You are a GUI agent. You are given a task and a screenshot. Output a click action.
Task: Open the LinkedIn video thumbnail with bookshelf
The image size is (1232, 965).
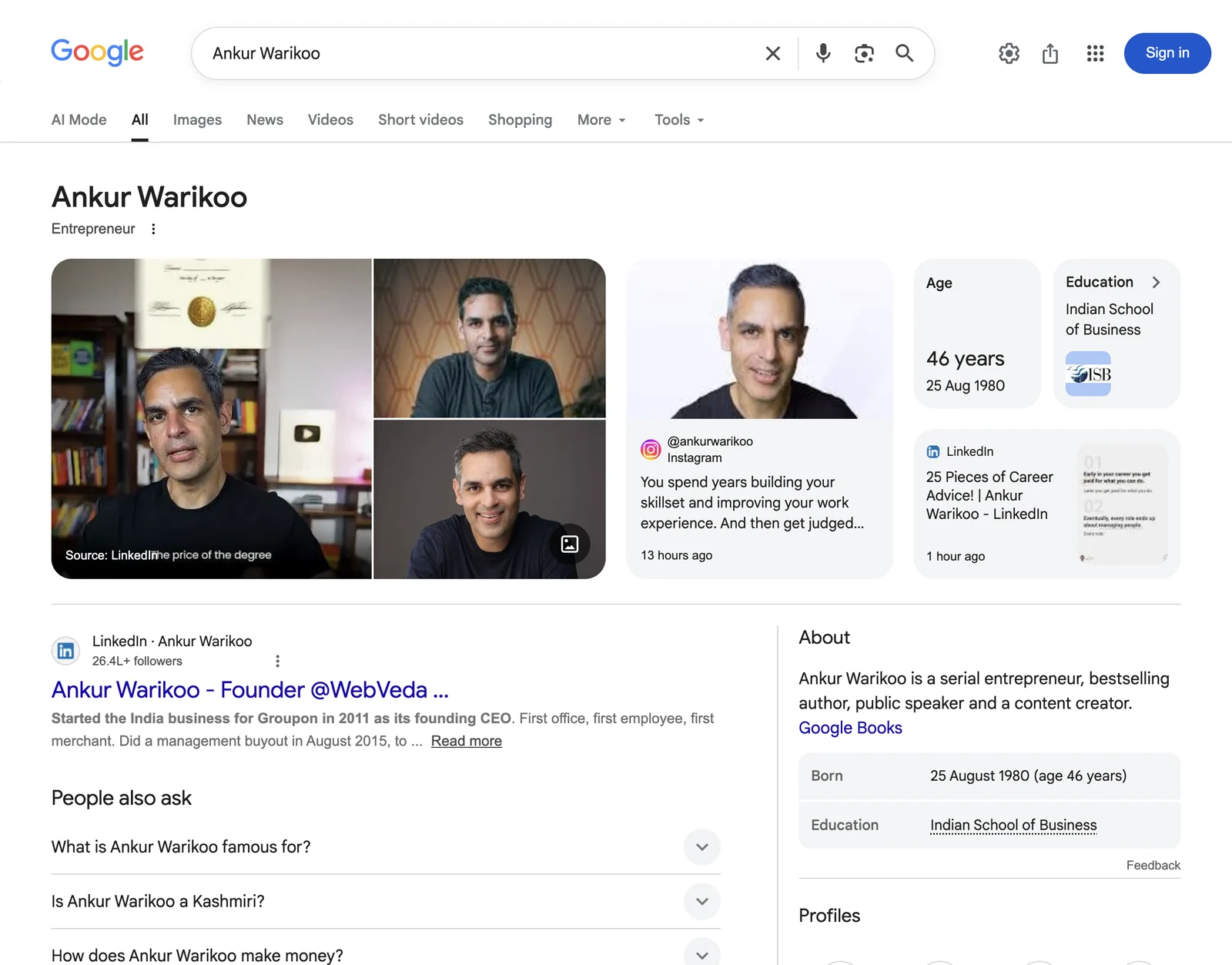click(x=212, y=419)
